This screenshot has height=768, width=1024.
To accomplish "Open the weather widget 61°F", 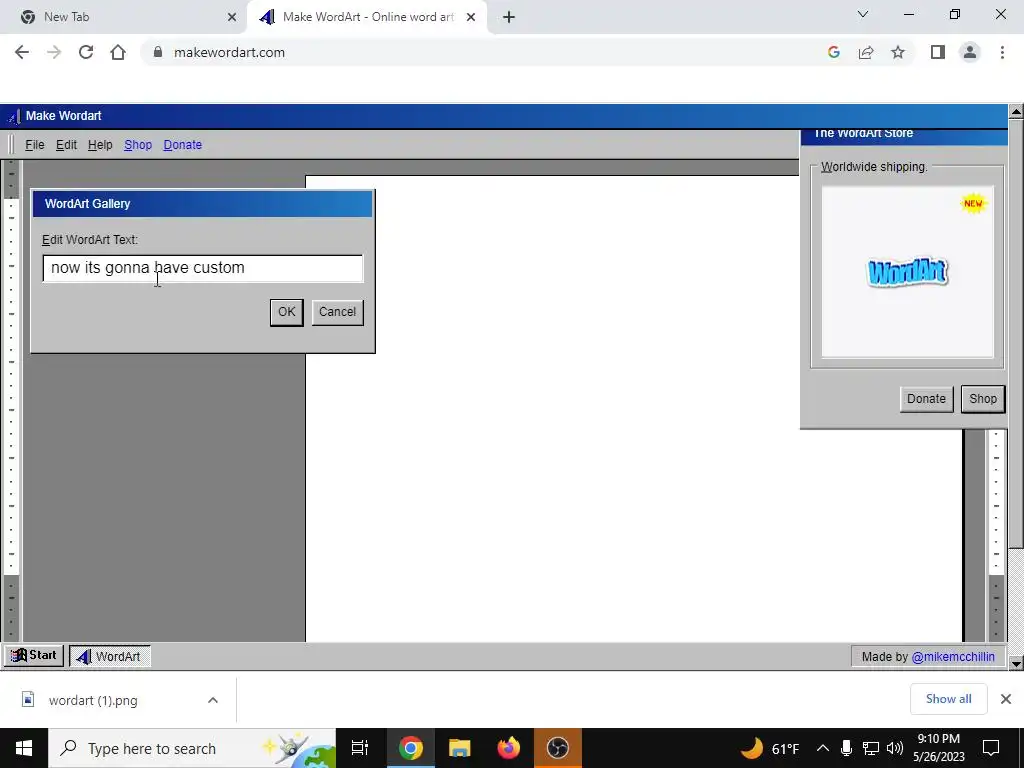I will click(770, 748).
